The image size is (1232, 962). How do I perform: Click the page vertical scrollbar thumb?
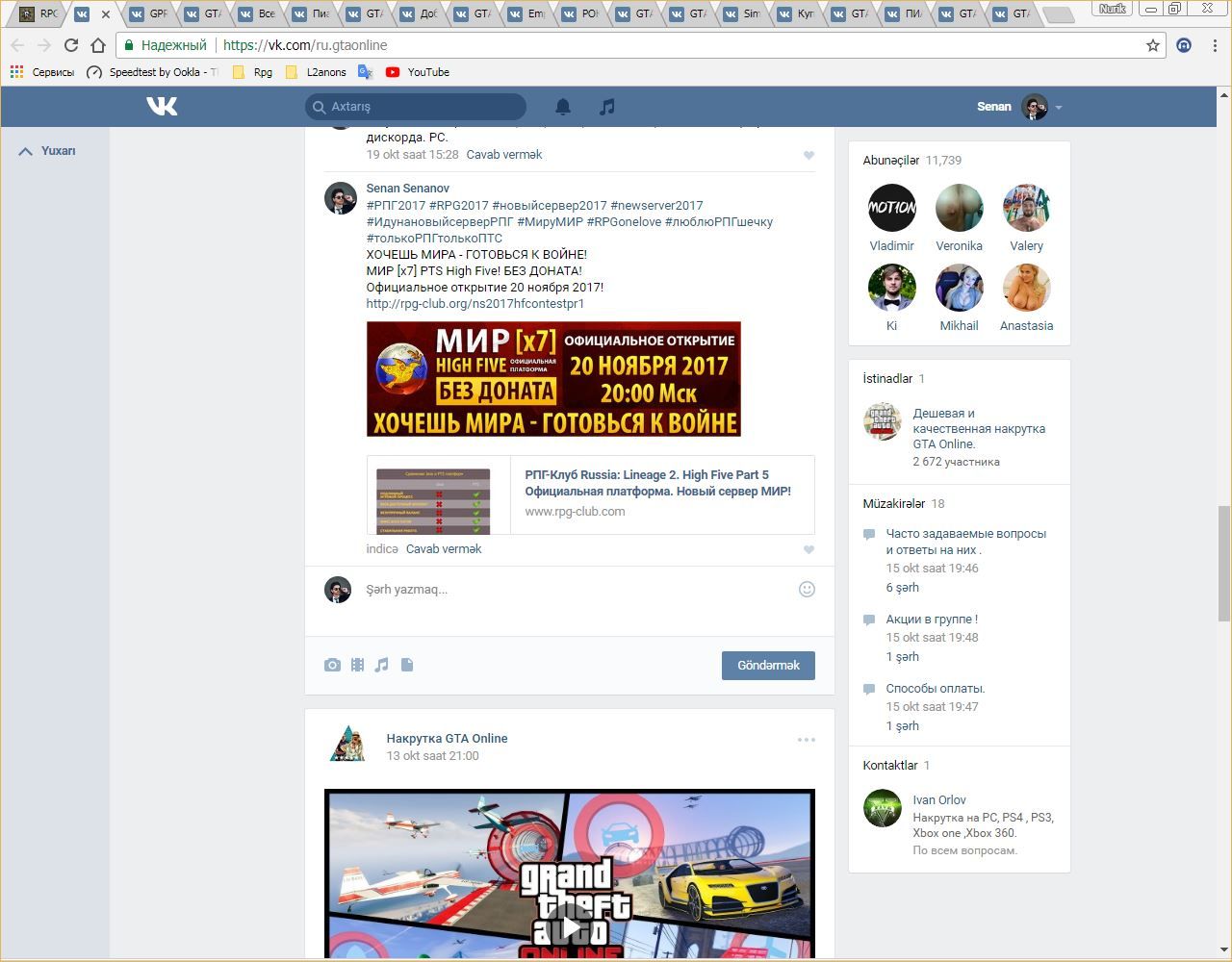(x=1224, y=563)
